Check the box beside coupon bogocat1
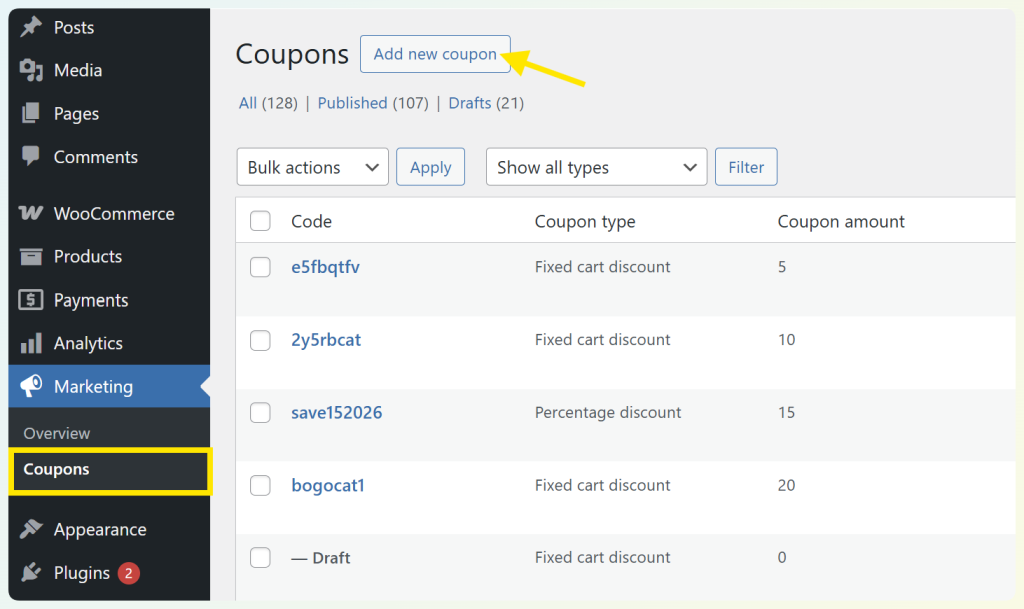The width and height of the screenshot is (1024, 609). (x=260, y=485)
